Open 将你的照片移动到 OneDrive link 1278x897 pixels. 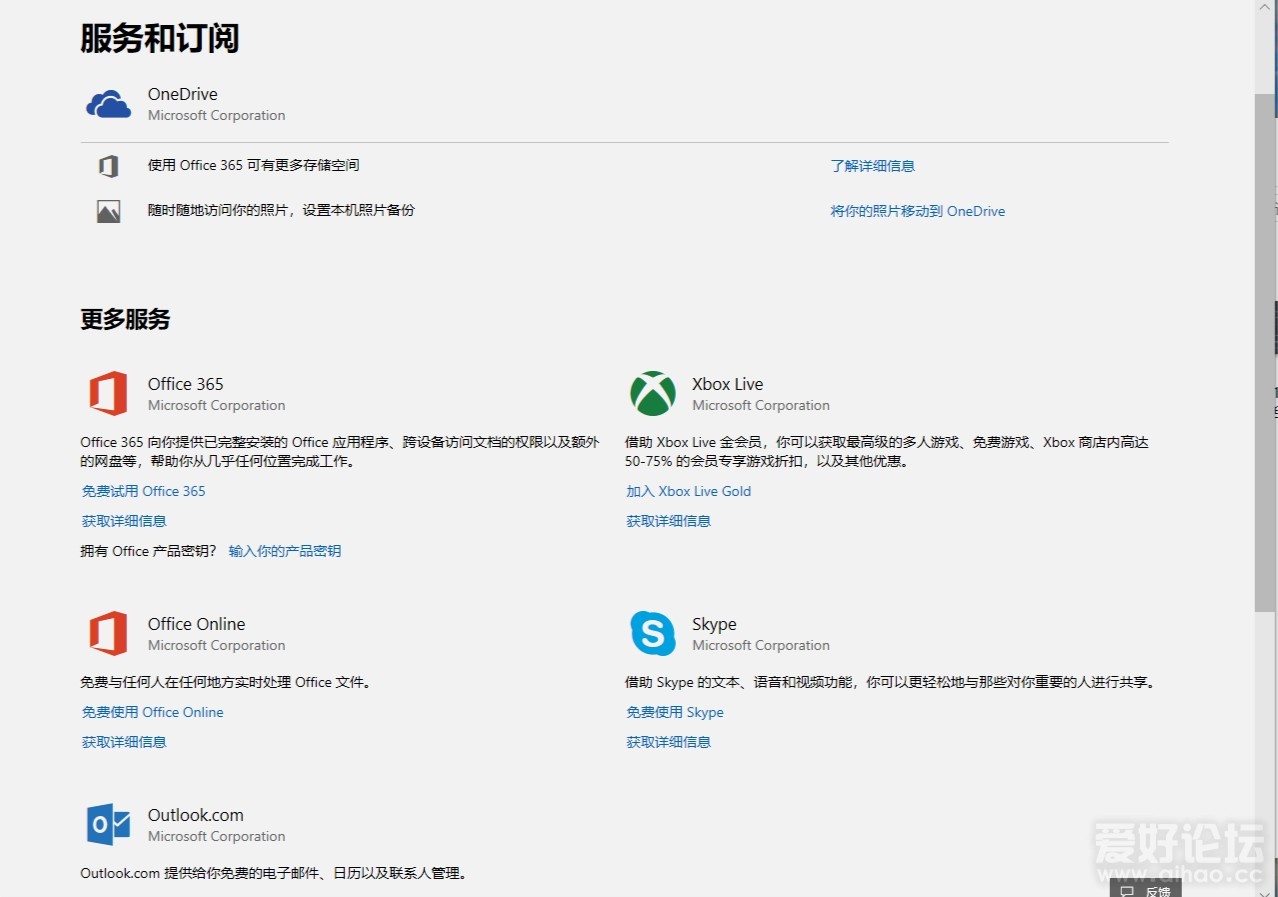pos(917,211)
